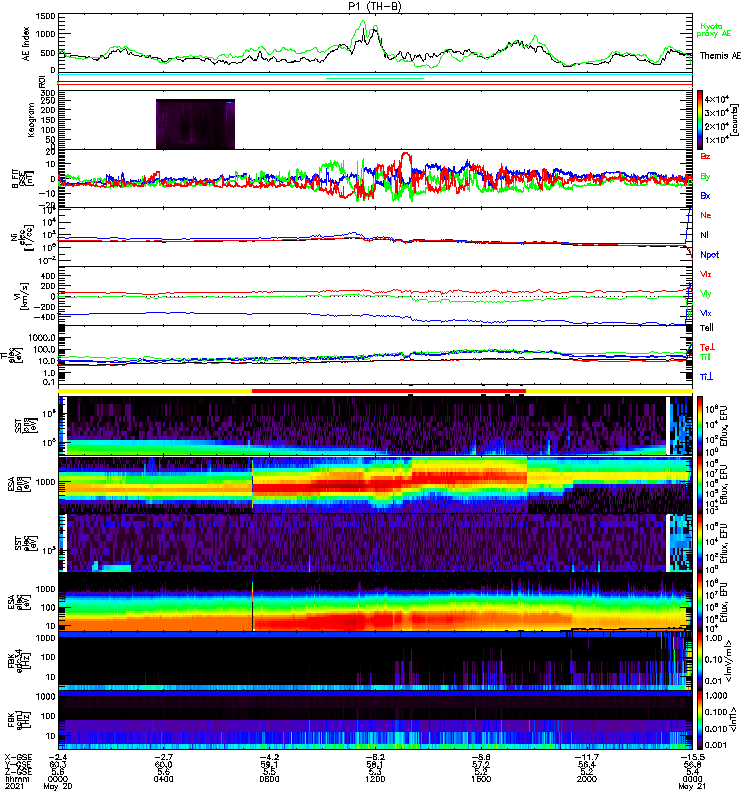This screenshot has height=800, width=750.
Task: Click the green Viy velocity legend label
Action: [705, 294]
